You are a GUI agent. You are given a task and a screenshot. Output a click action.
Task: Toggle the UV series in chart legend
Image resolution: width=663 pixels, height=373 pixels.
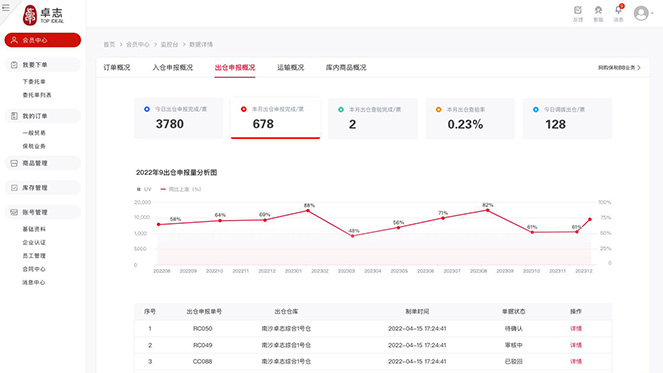click(x=144, y=189)
